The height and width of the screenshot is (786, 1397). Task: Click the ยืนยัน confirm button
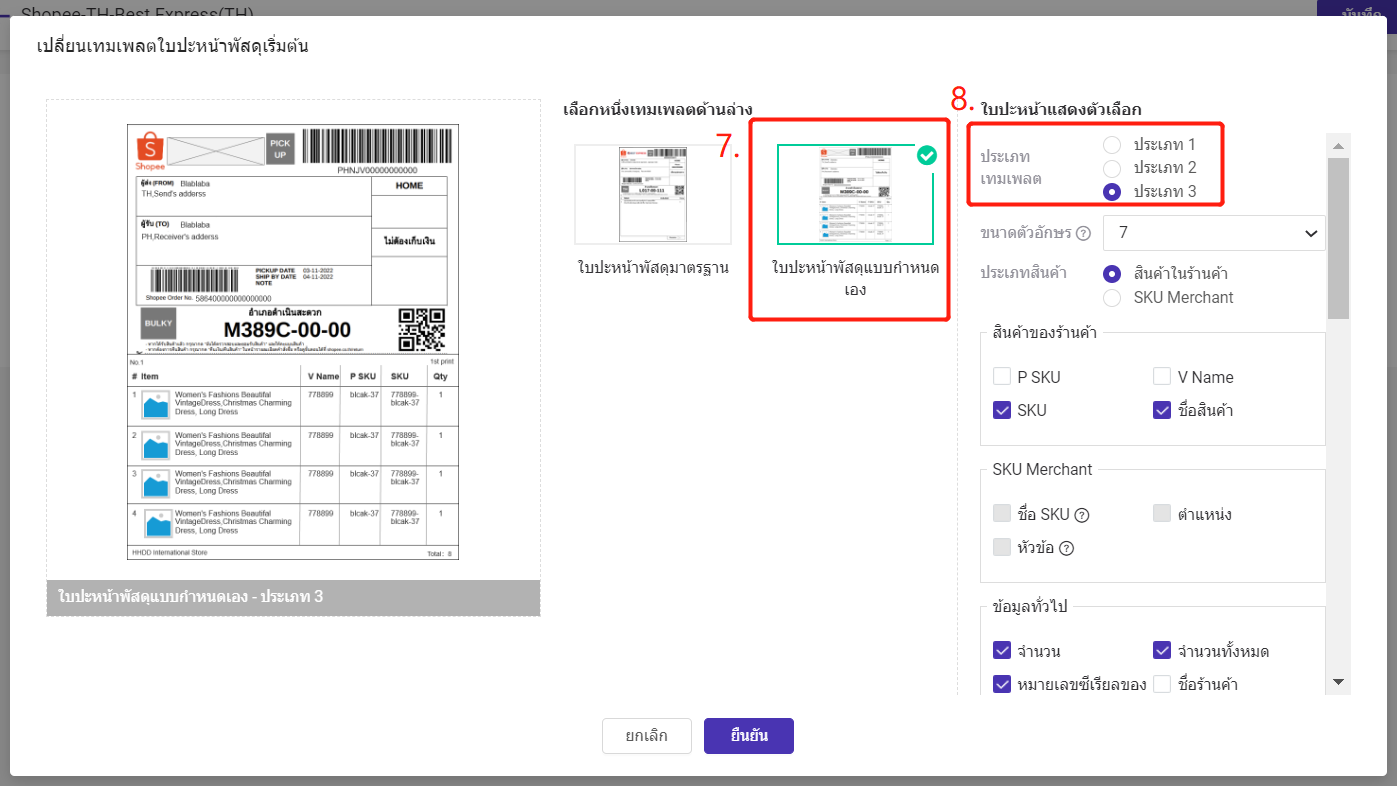click(749, 736)
